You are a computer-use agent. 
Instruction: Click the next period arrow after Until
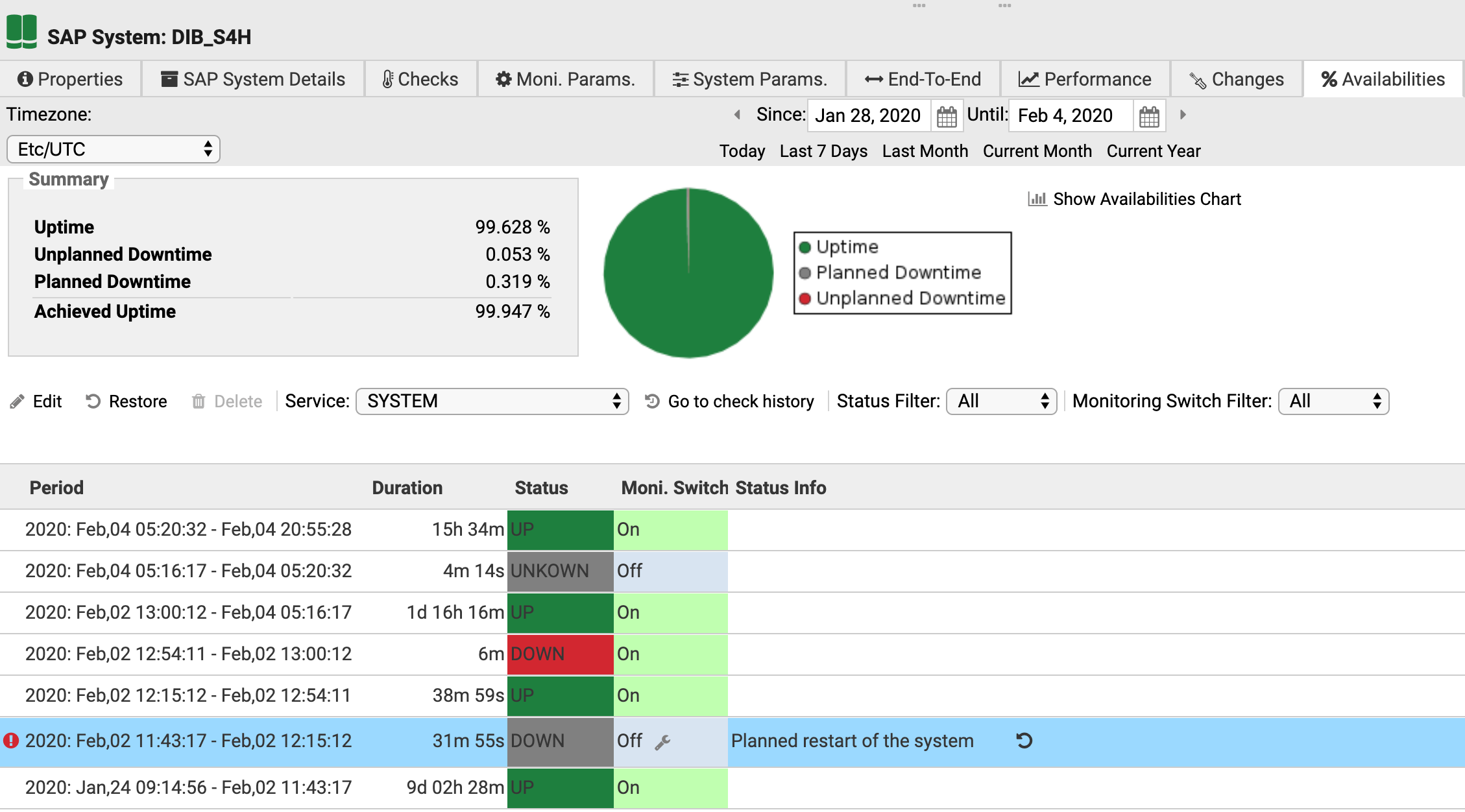tap(1183, 115)
